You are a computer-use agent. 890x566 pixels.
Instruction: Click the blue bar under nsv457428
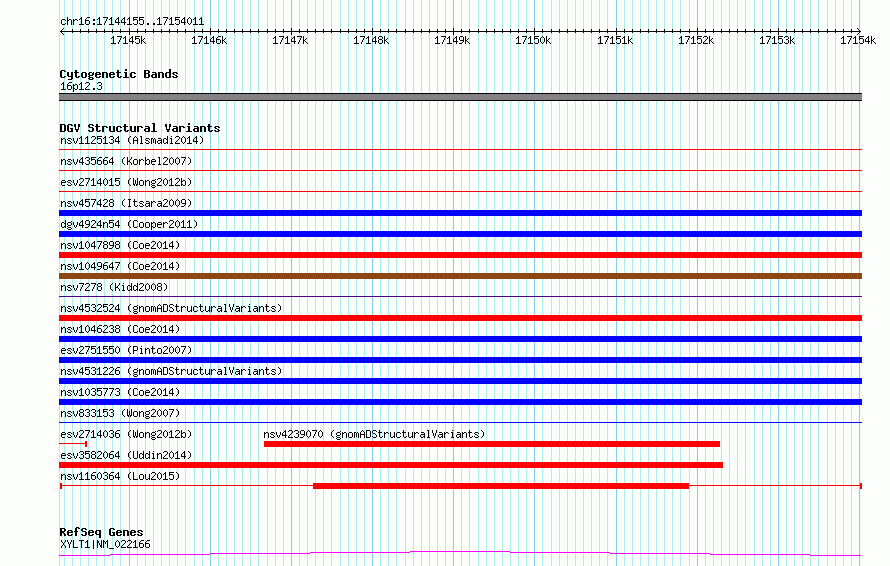tap(460, 213)
